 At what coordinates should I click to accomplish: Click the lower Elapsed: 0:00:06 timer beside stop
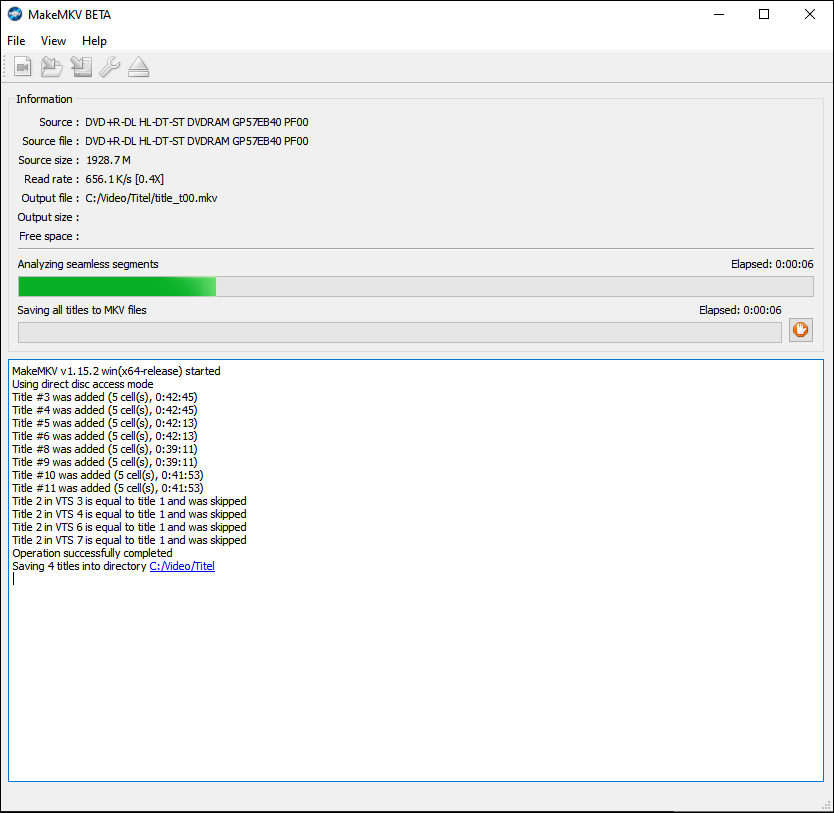(x=740, y=310)
